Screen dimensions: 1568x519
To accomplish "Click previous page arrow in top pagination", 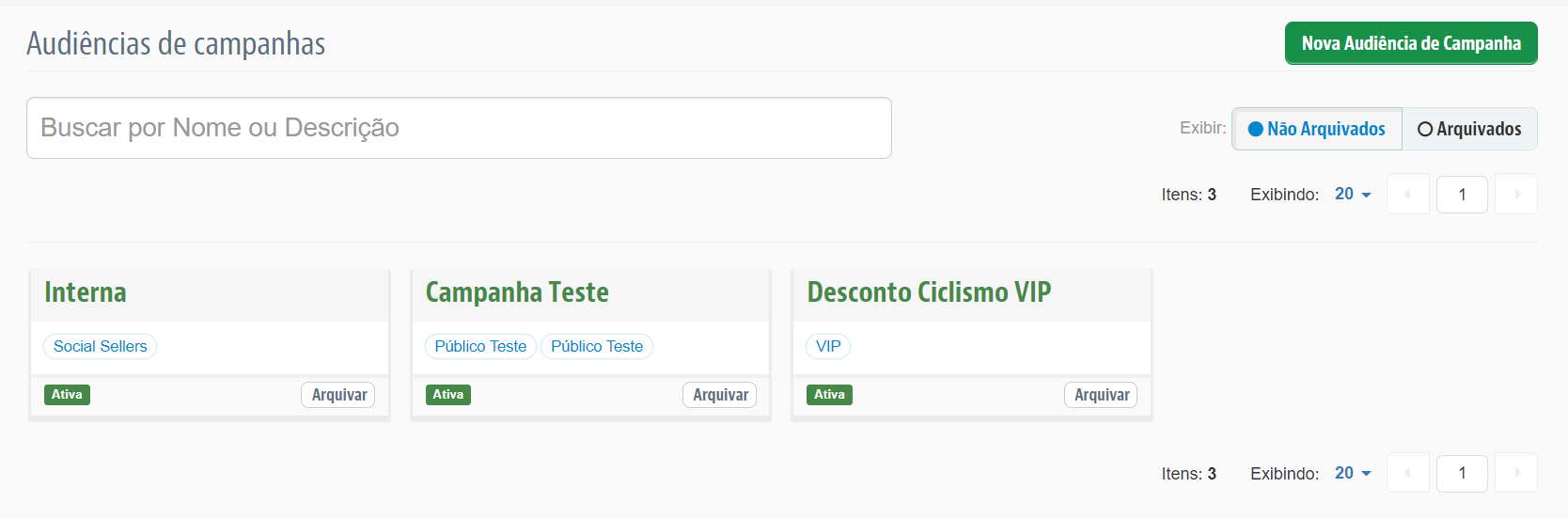I will [x=1407, y=195].
